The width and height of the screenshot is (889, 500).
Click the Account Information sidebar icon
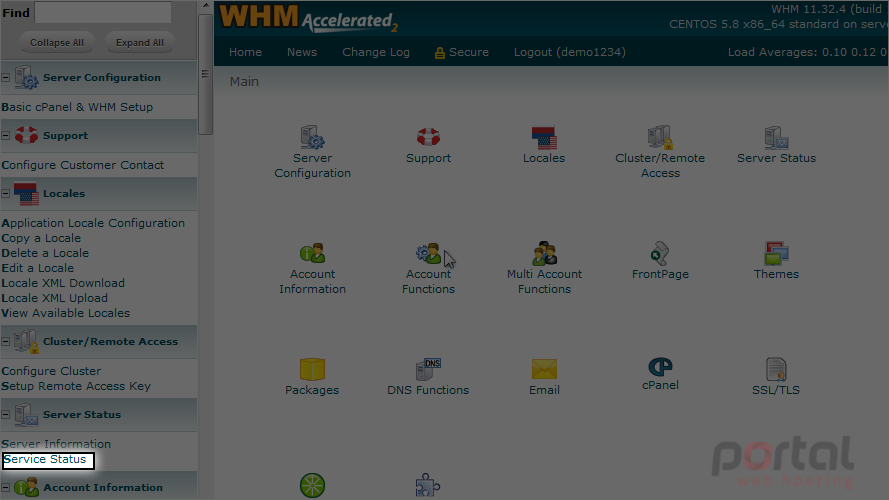point(26,487)
